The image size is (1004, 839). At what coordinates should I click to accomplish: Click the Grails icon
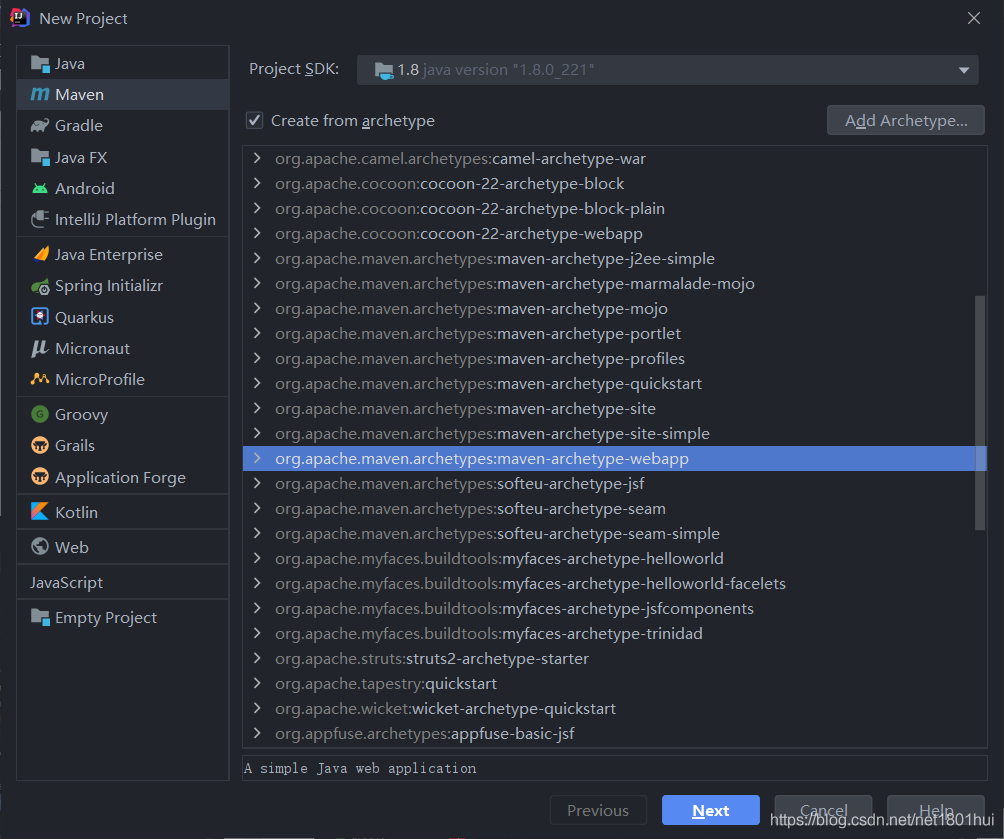[40, 445]
